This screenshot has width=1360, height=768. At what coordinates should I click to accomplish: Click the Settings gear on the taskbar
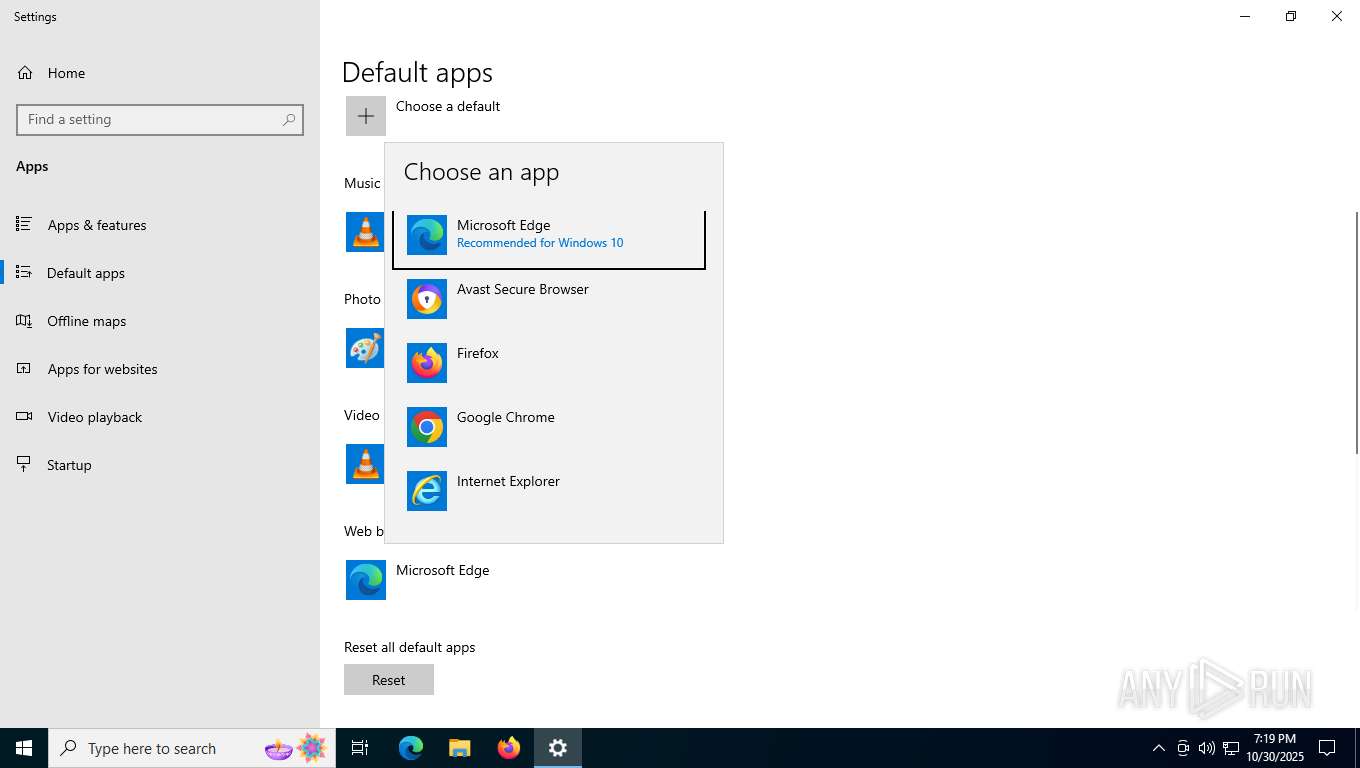pos(558,748)
